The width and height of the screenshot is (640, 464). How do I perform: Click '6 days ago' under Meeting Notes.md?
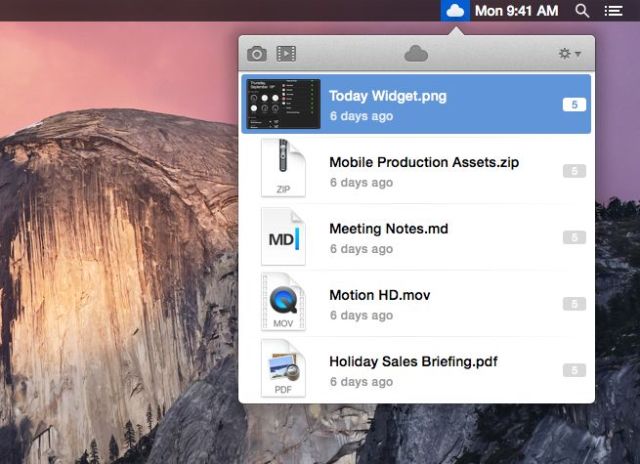point(361,249)
